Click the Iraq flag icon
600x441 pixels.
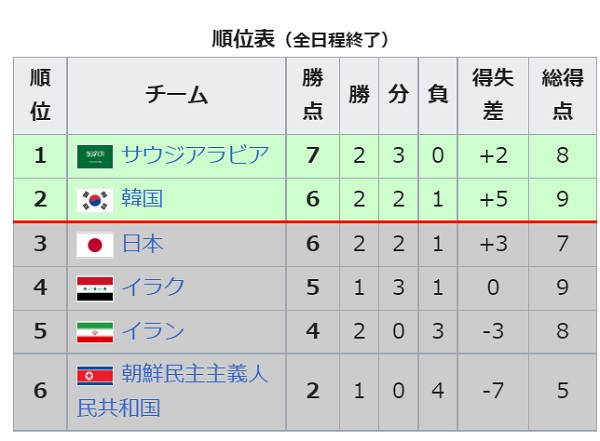click(x=95, y=289)
